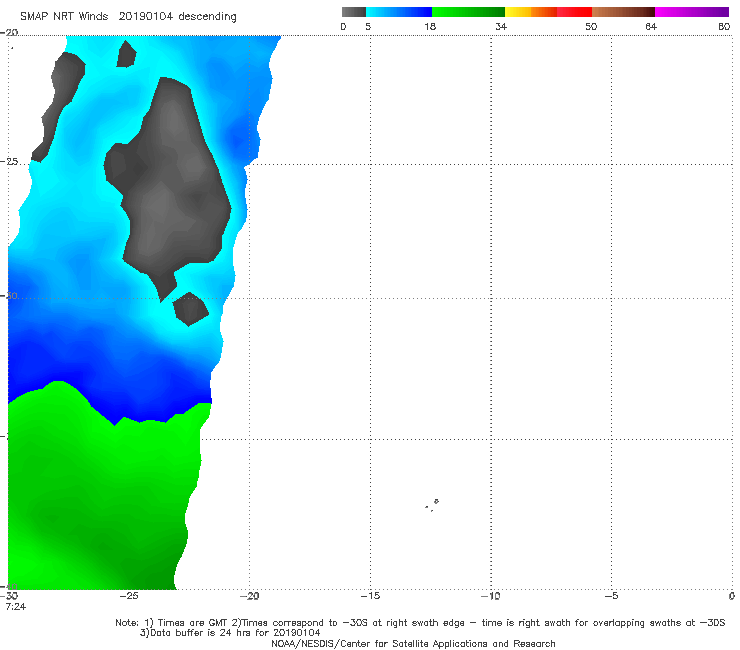Click the small island outline in white area
Viewport: 740px width, 650px height.
432,505
